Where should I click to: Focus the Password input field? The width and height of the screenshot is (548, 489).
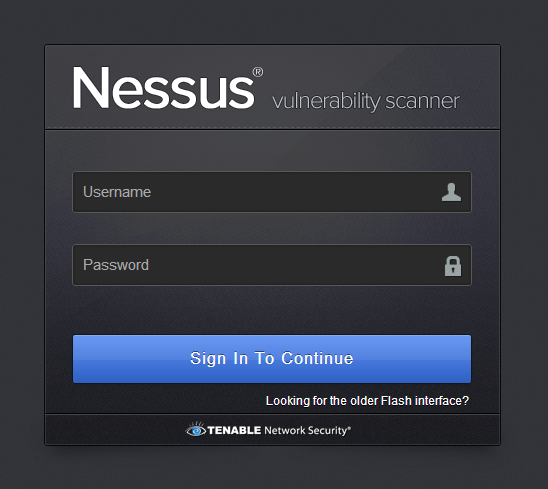click(272, 265)
